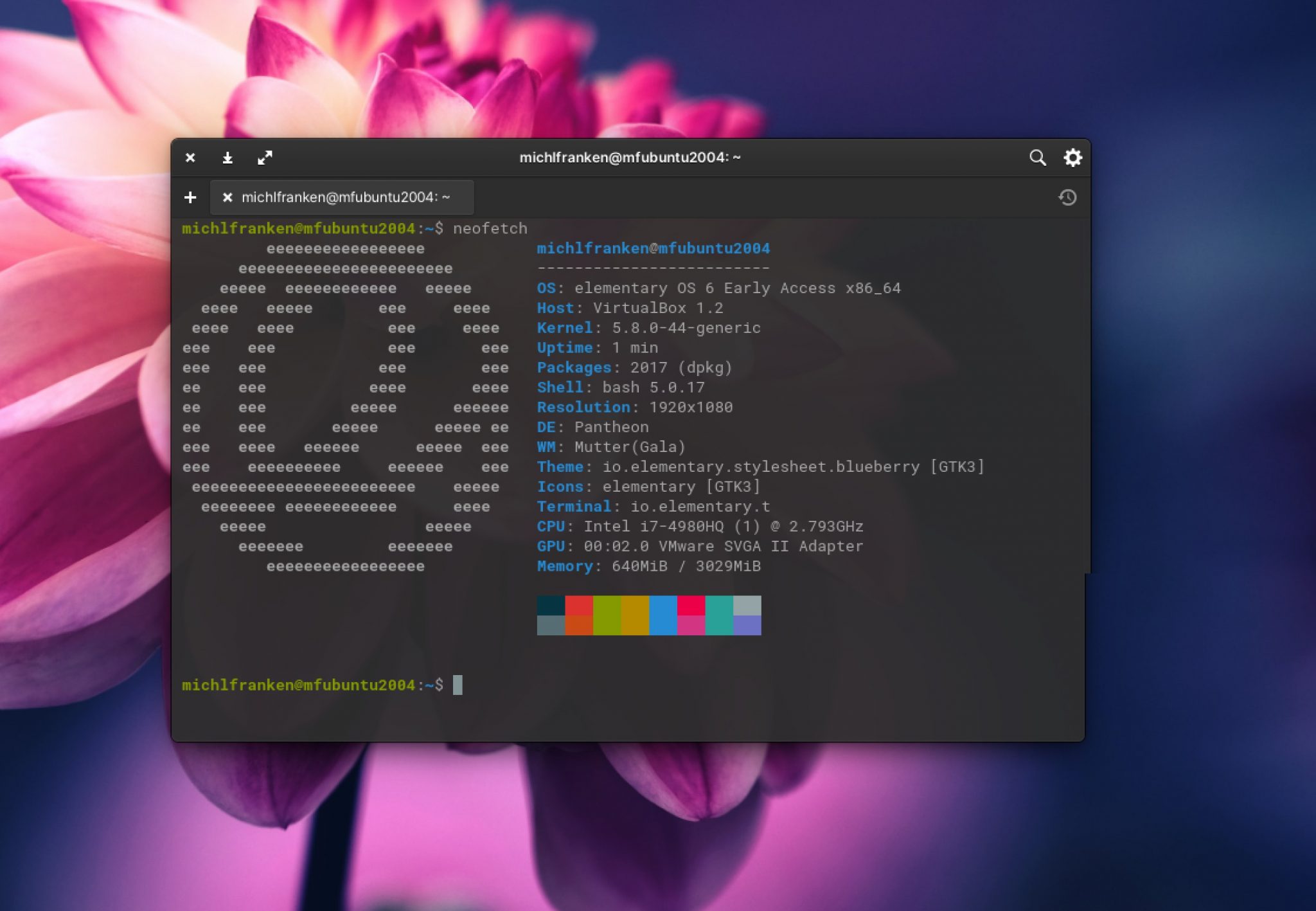
Task: Click the Uptime: 1 min line
Action: tap(597, 348)
